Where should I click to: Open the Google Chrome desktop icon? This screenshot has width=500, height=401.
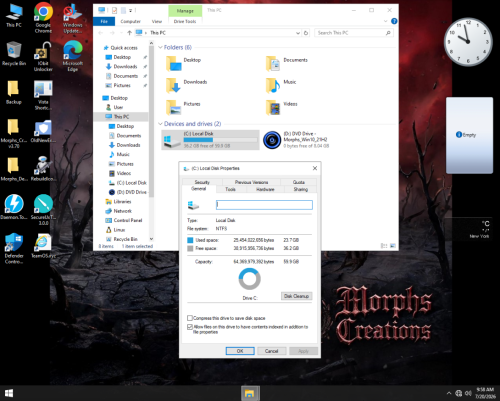pyautogui.click(x=43, y=17)
